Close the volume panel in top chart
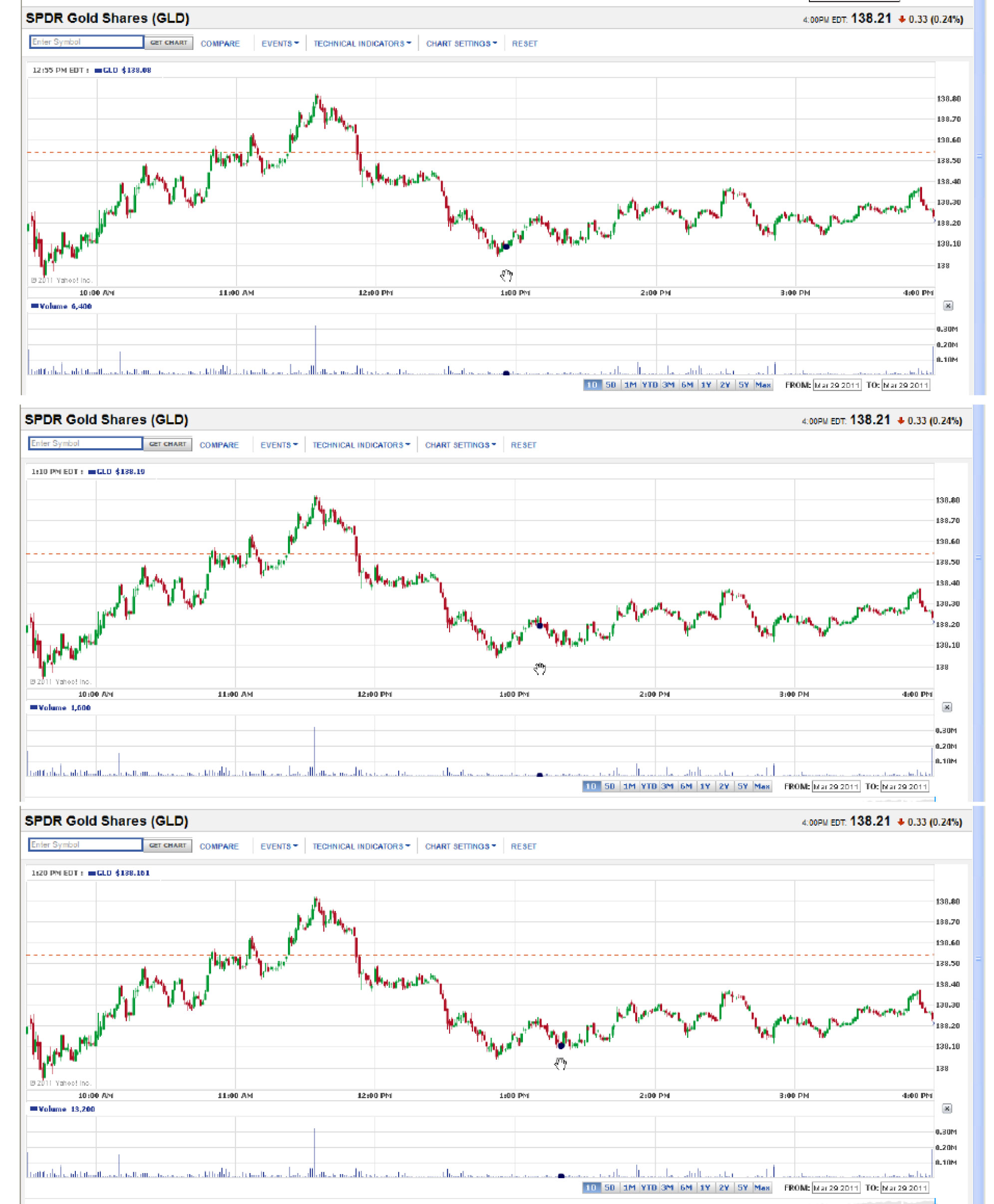Viewport: 994px width, 1204px height. coord(948,305)
